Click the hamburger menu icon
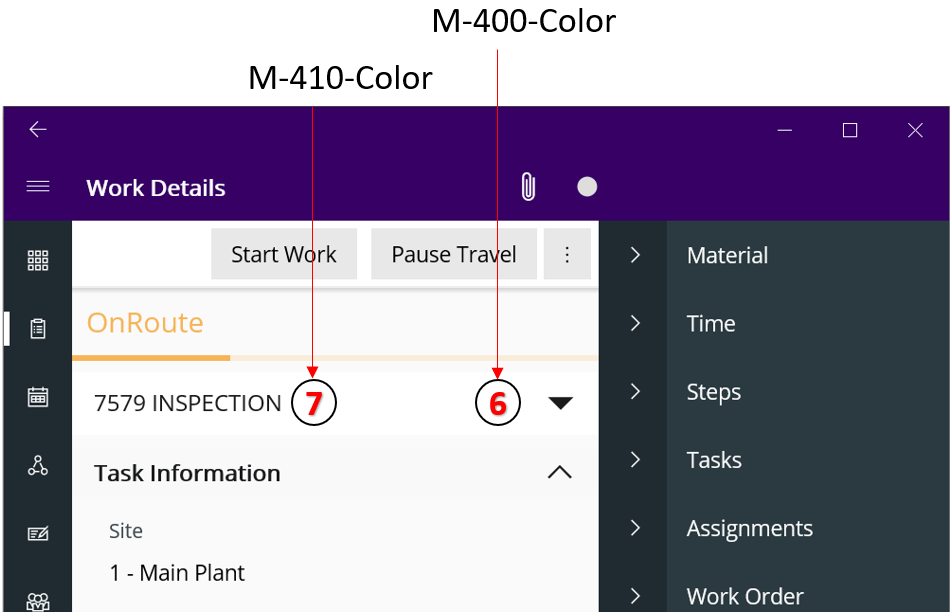Screen dimensions: 950x612 tap(37, 187)
